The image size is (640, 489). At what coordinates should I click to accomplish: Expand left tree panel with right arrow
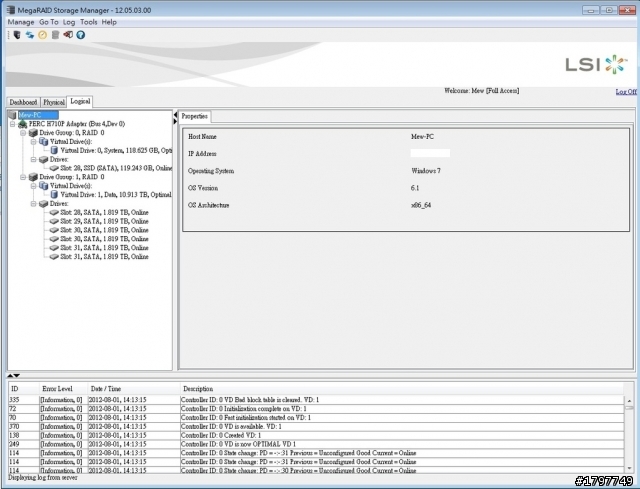click(176, 121)
